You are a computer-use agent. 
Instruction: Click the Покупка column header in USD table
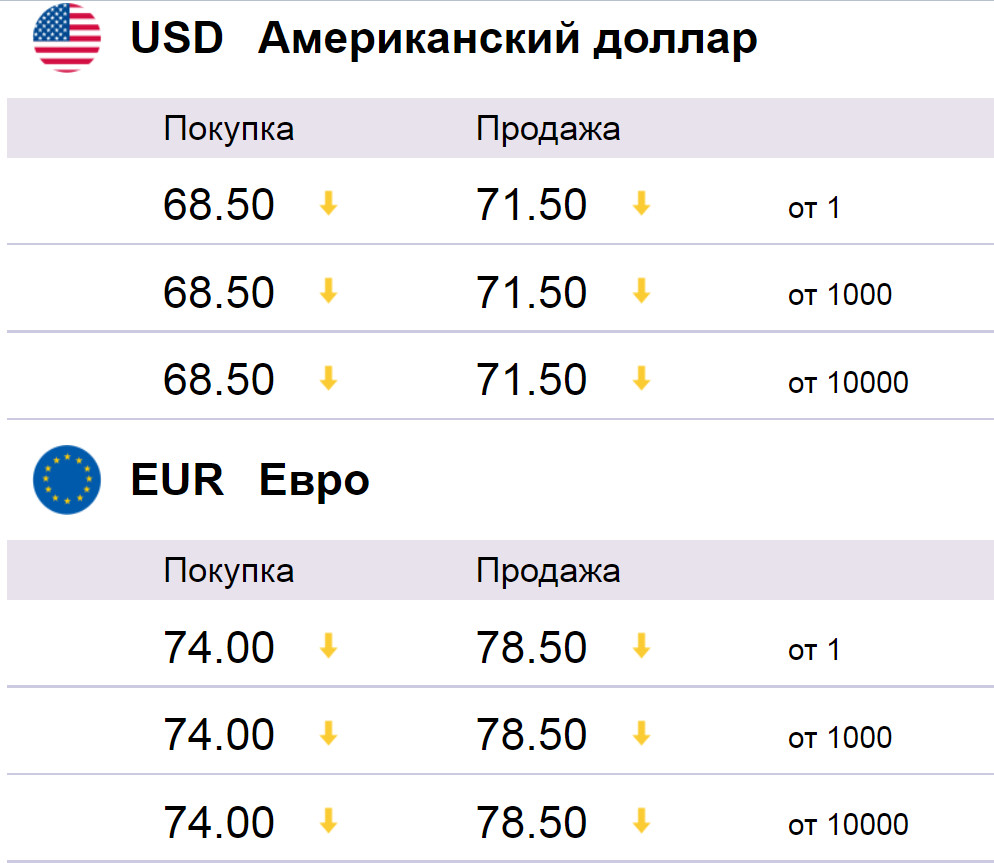pos(229,129)
